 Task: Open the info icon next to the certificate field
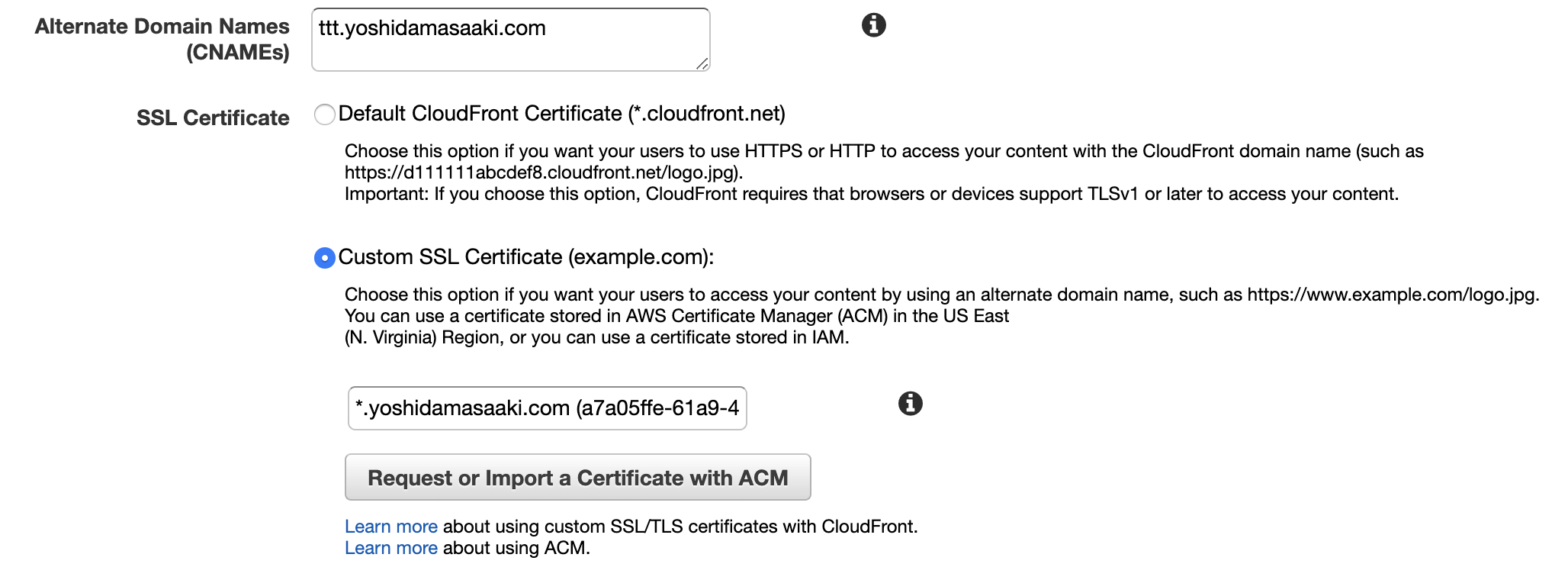[910, 403]
